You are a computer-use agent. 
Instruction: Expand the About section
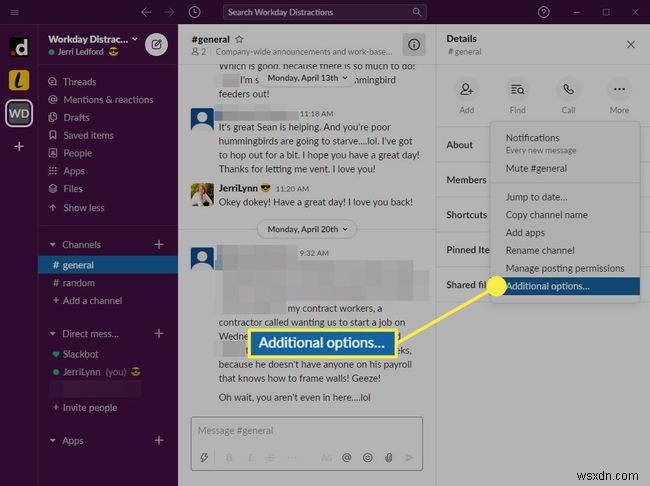[x=459, y=145]
